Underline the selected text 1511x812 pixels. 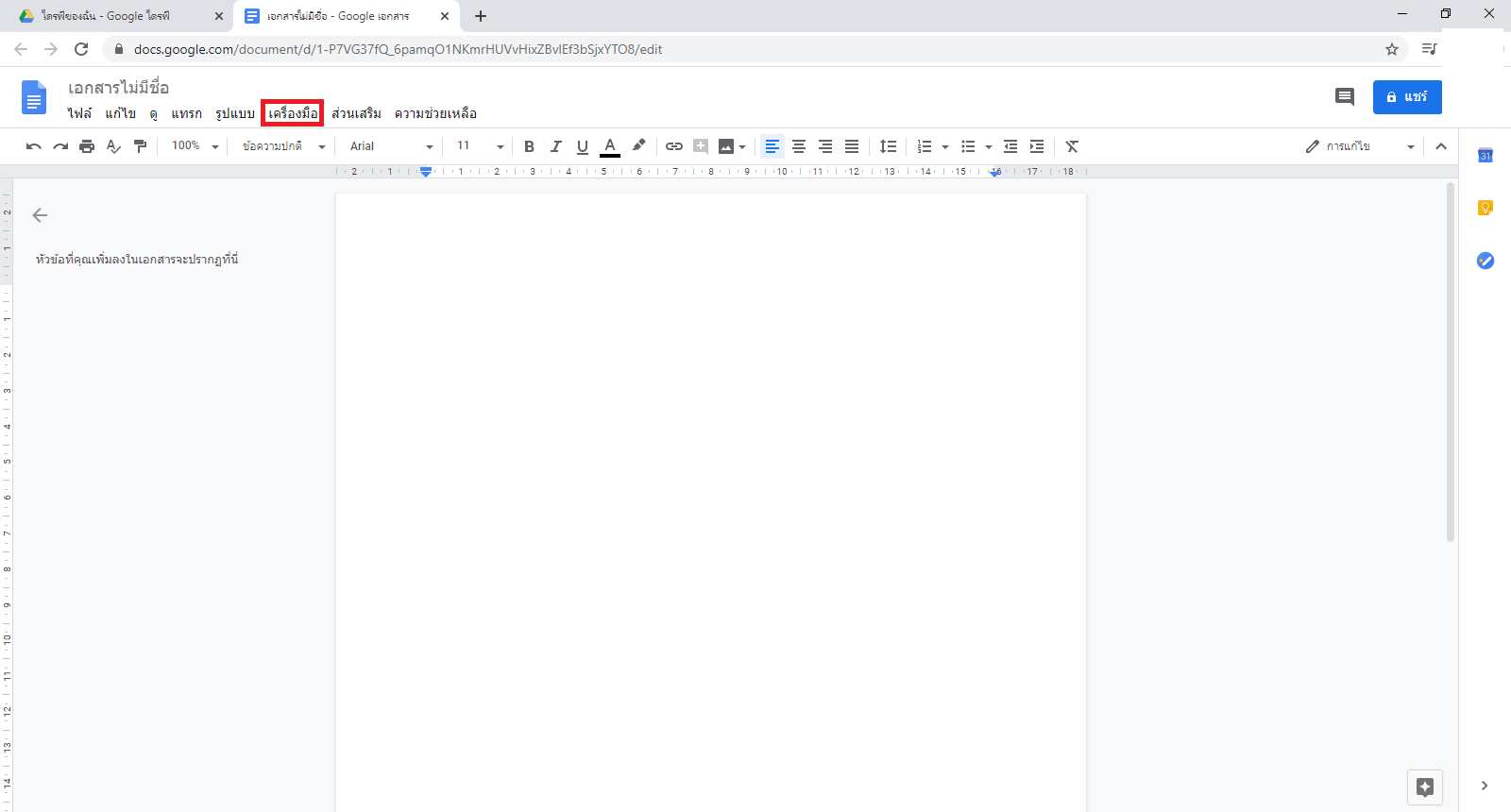point(583,146)
